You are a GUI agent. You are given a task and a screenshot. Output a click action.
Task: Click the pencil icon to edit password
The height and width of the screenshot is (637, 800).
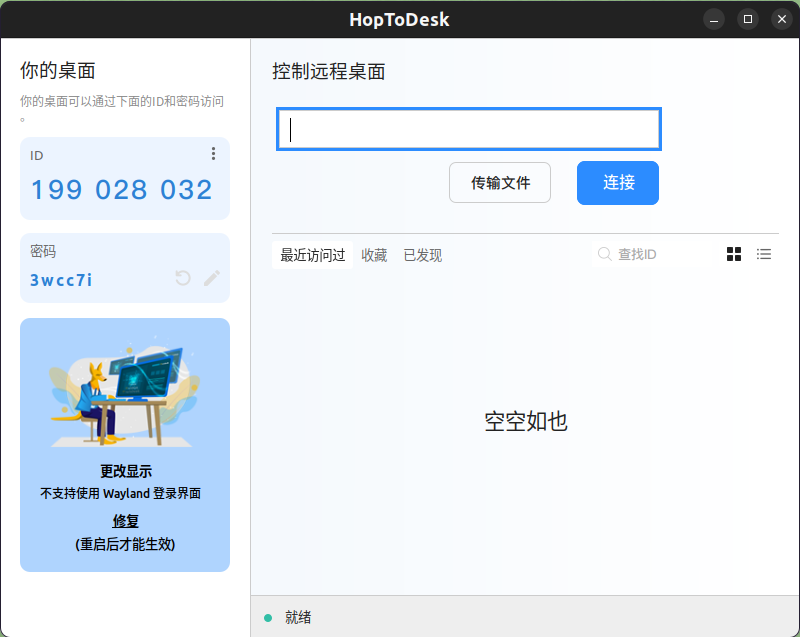211,278
